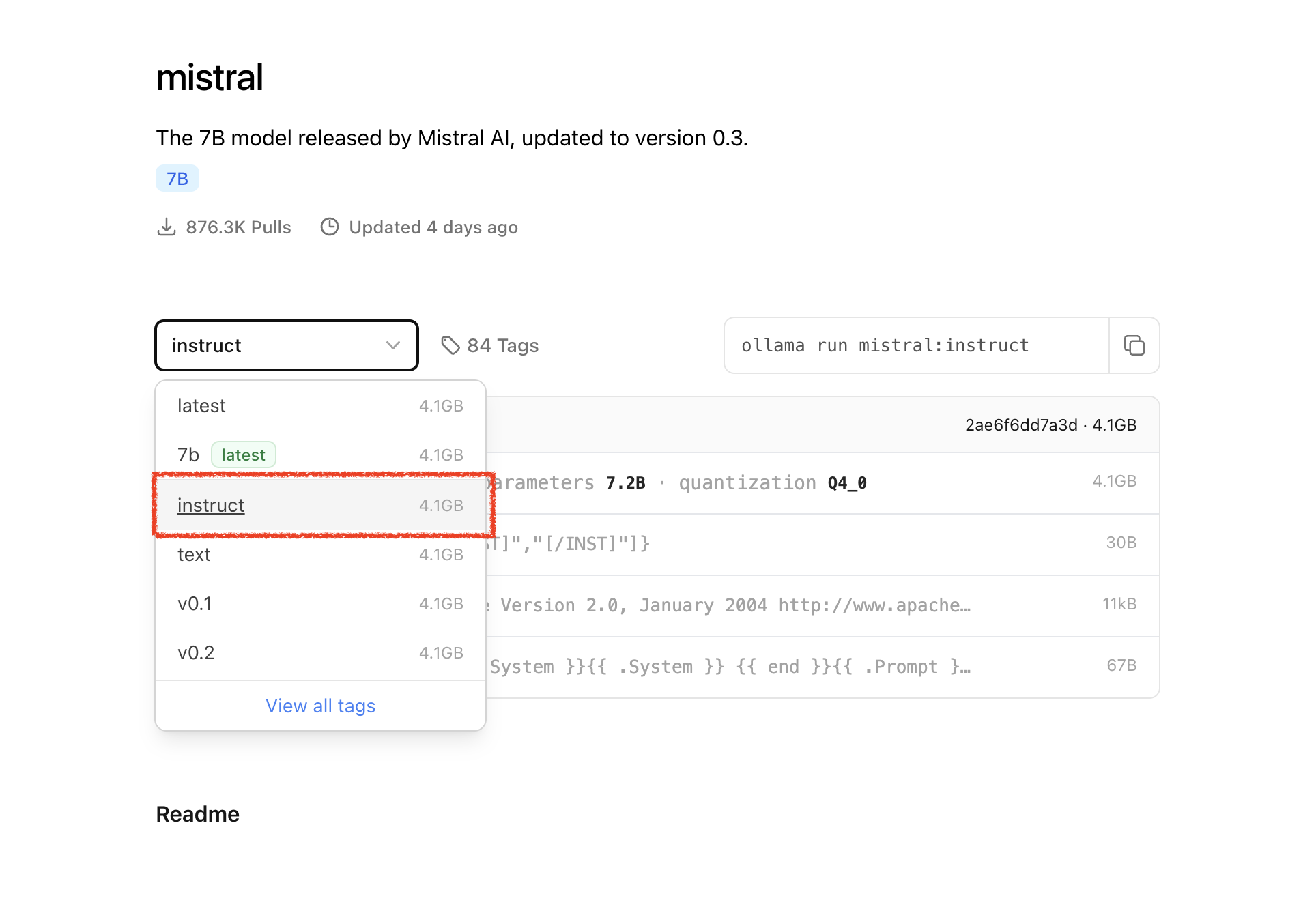Click the clock icon next to Updated
1316x924 pixels.
point(330,227)
